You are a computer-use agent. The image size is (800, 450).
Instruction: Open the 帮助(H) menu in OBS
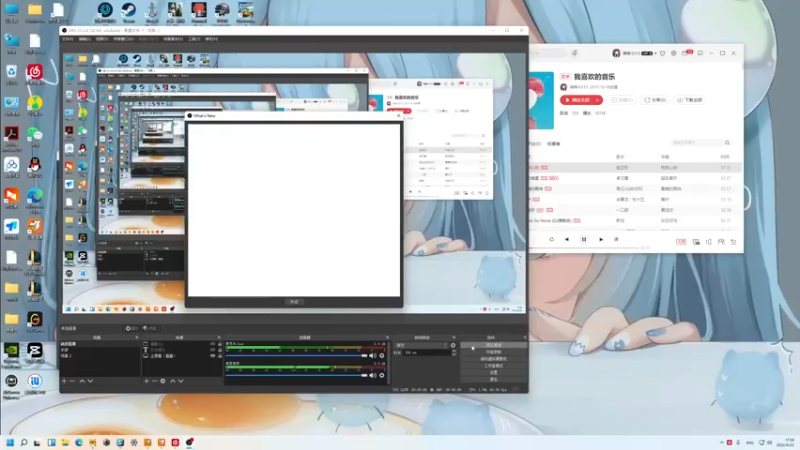[211, 39]
